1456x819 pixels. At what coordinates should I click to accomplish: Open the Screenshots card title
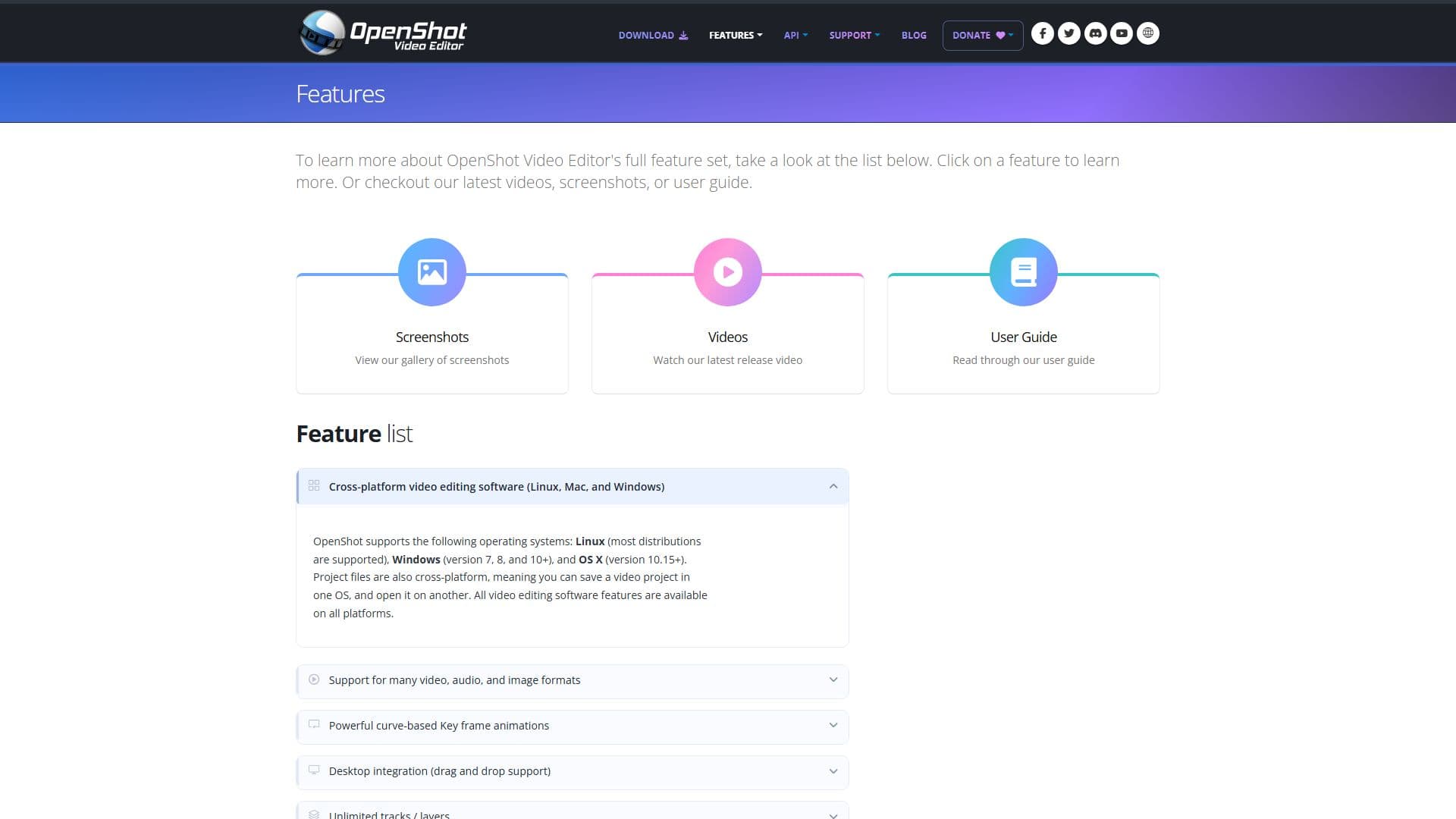coord(432,337)
